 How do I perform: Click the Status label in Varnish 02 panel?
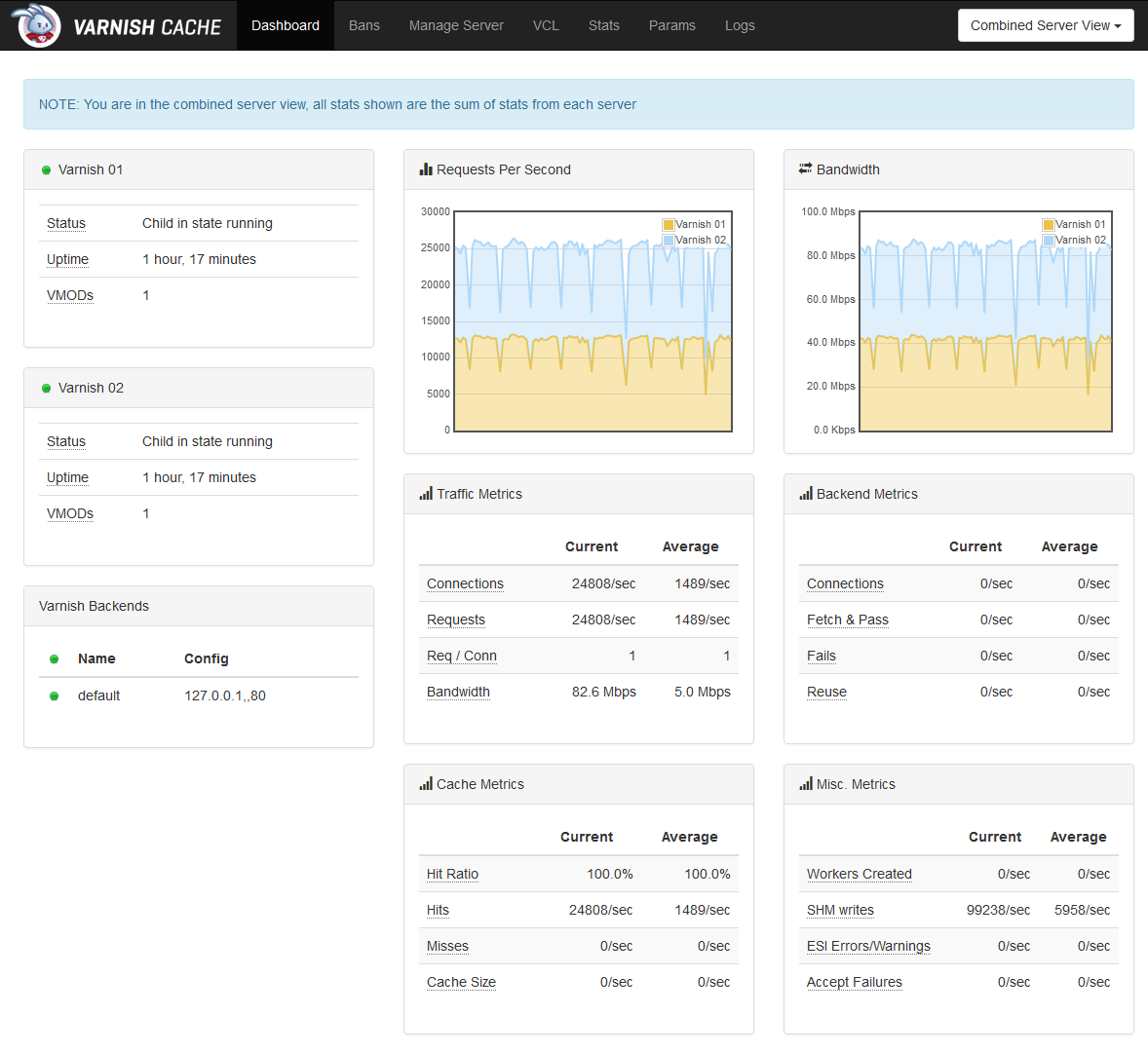point(66,441)
